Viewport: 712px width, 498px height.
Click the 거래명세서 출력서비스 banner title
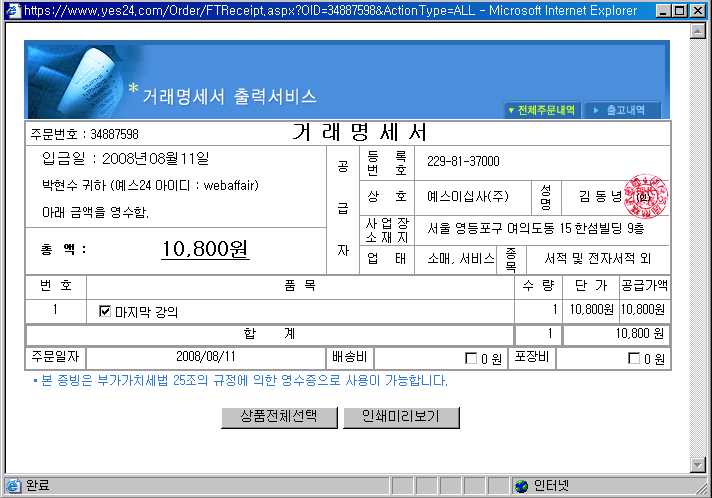(229, 97)
